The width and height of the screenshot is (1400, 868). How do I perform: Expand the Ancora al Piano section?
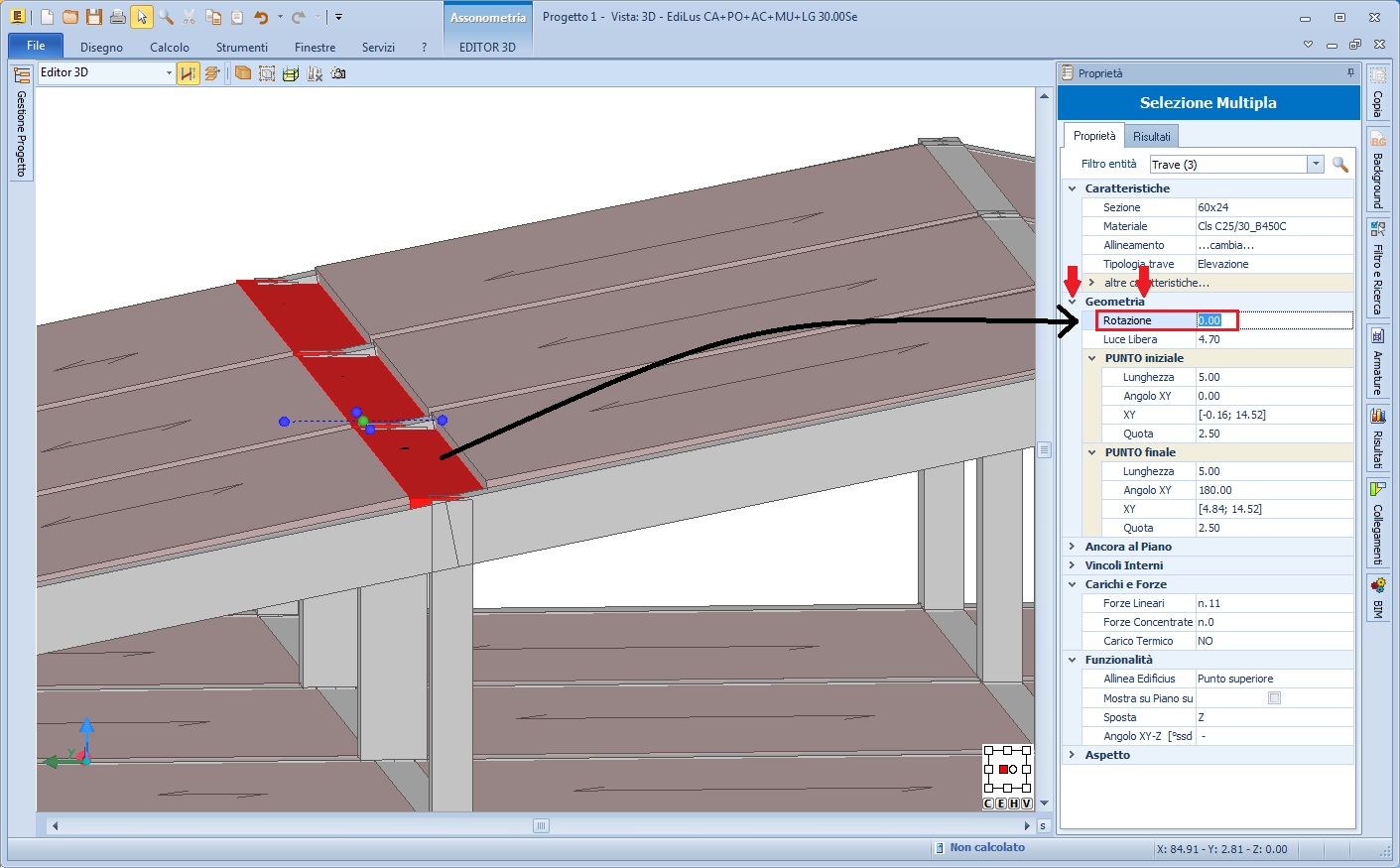click(1072, 547)
